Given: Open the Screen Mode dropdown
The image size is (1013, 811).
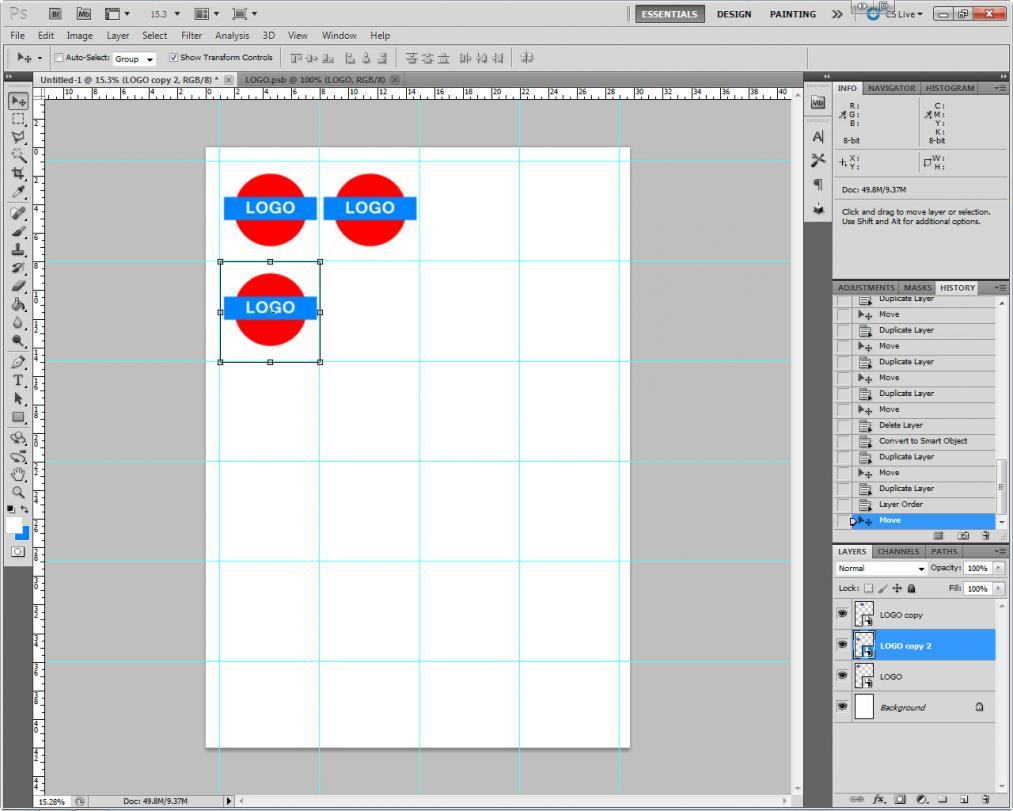Looking at the screenshot, I should click(x=245, y=14).
